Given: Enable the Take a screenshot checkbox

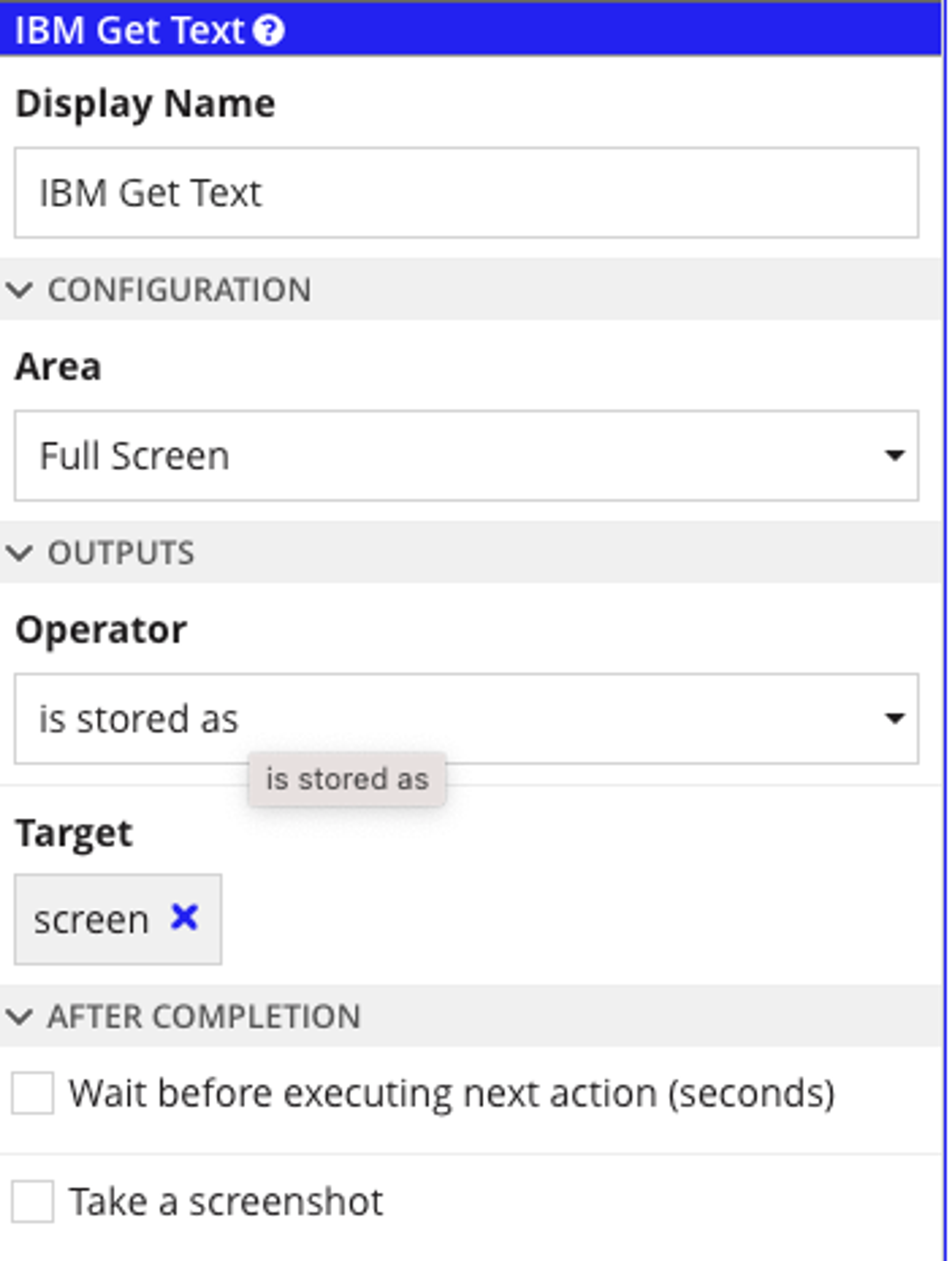Looking at the screenshot, I should [32, 1202].
